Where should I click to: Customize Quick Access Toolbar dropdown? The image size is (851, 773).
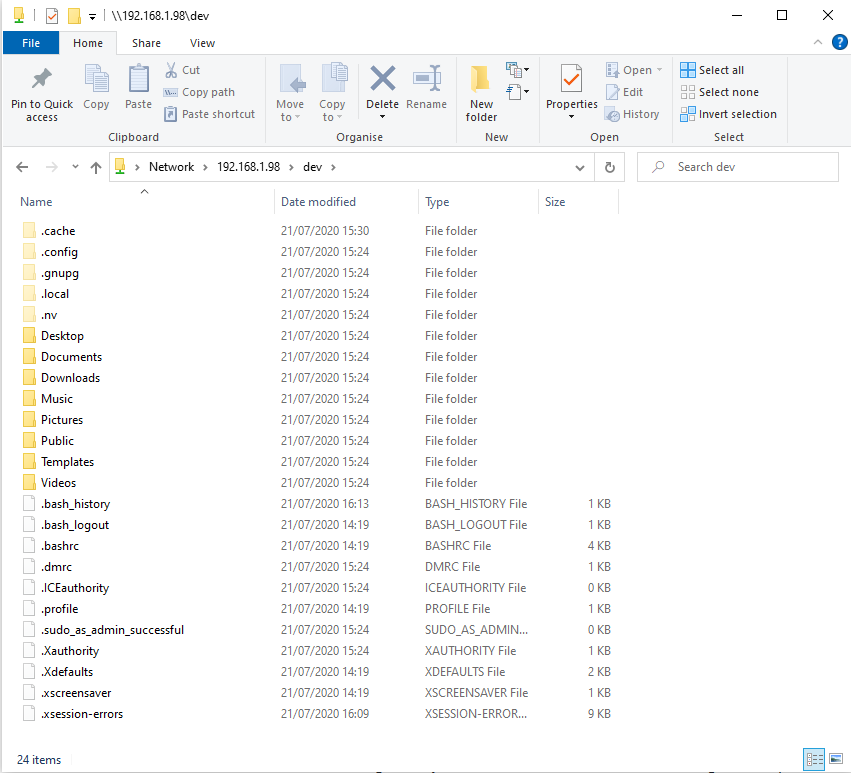coord(92,17)
